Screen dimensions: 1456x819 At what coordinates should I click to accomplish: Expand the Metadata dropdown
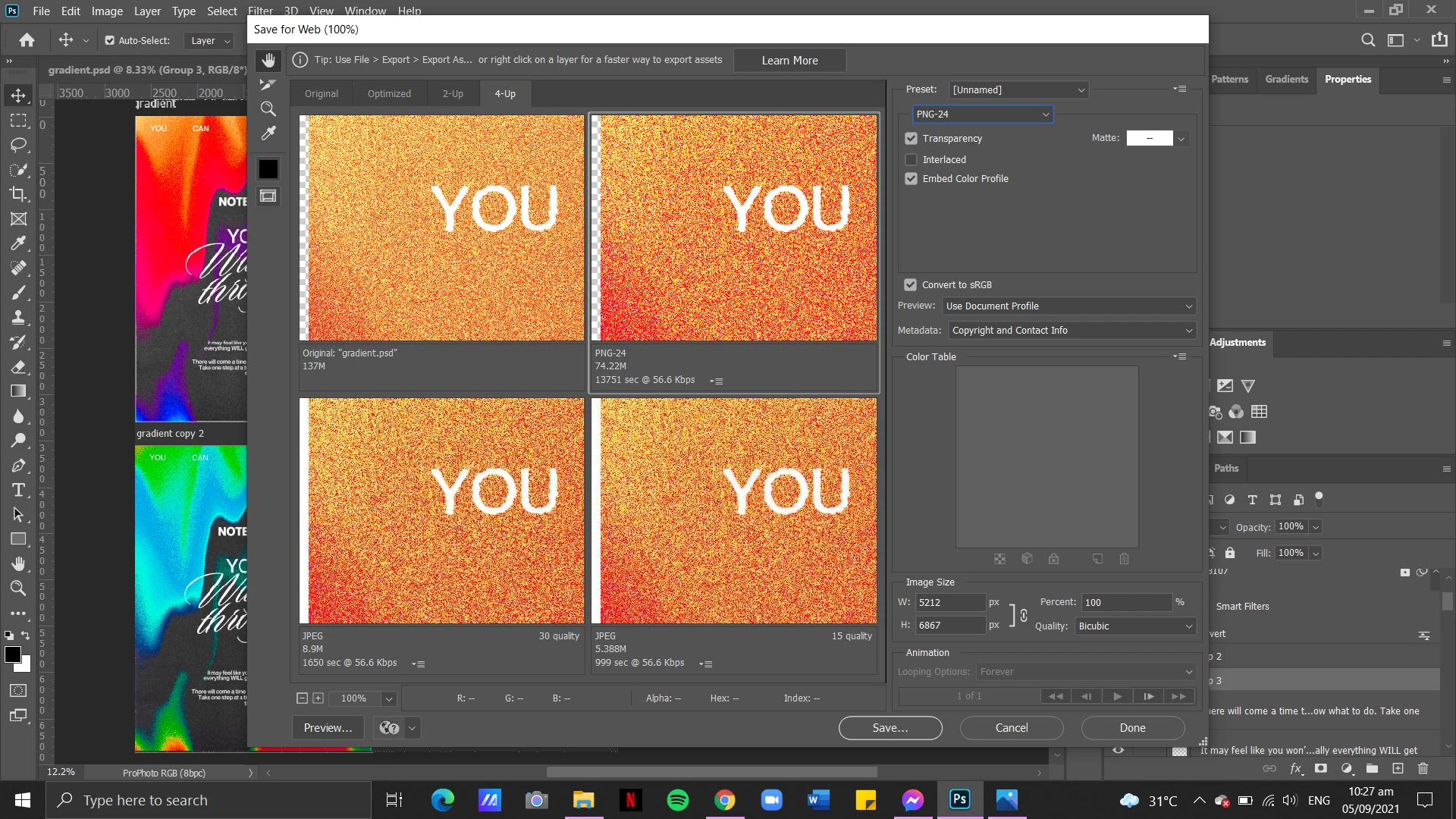[1072, 331]
